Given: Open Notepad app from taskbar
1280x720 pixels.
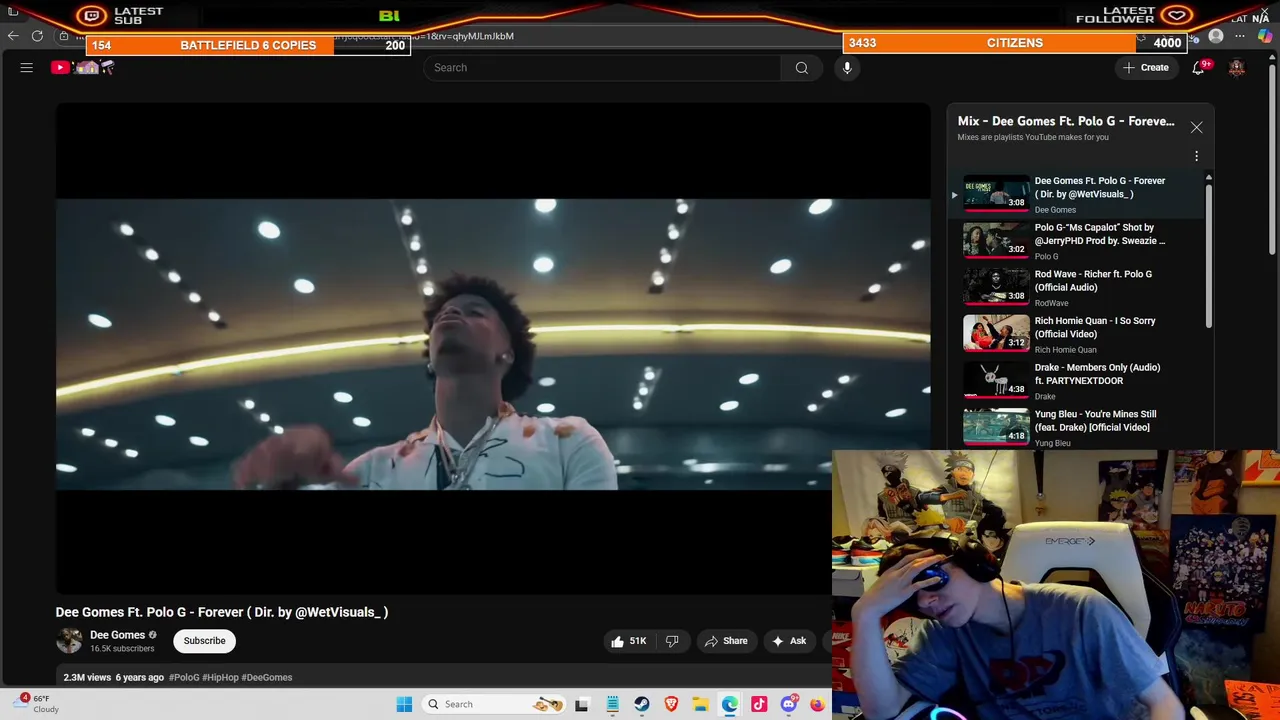Looking at the screenshot, I should coord(612,704).
